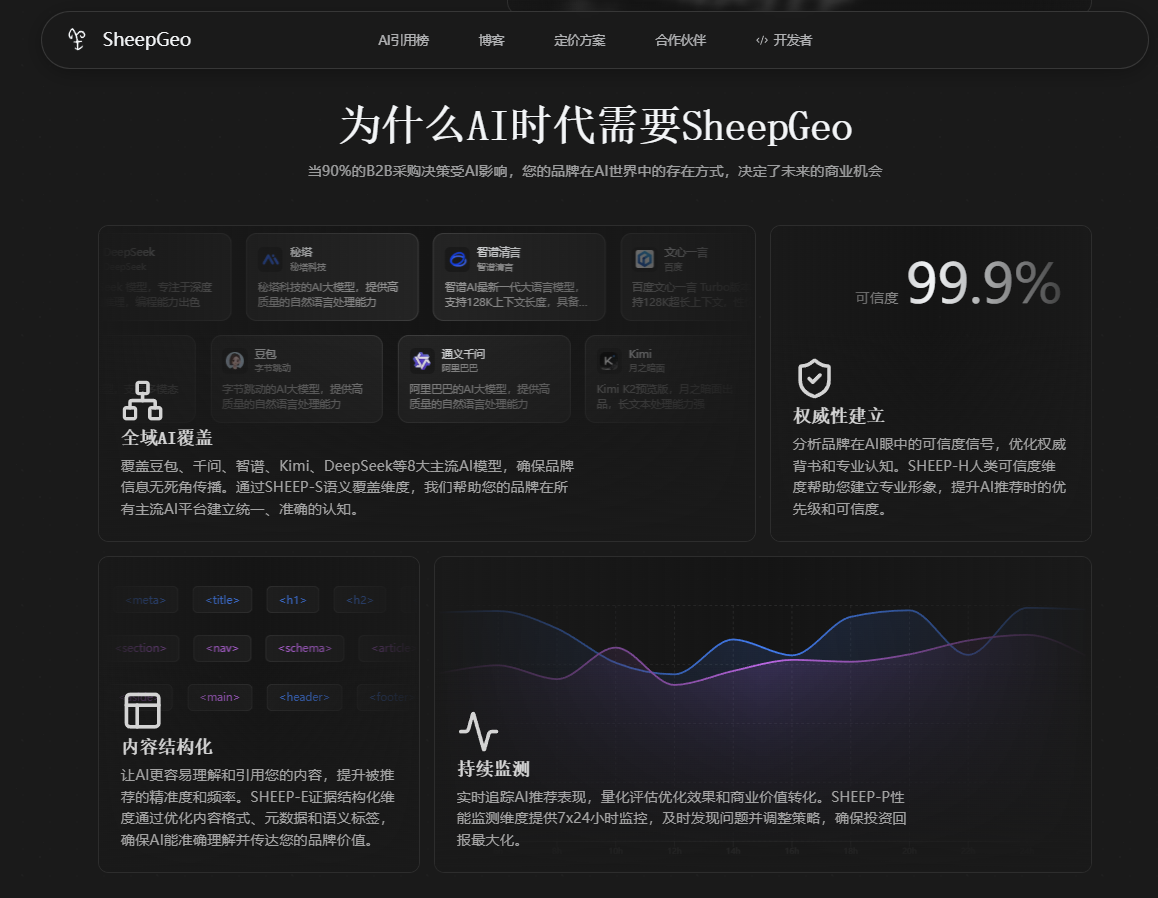The width and height of the screenshot is (1158, 898).
Task: Open the 开发者 link with code icon
Action: [x=784, y=40]
